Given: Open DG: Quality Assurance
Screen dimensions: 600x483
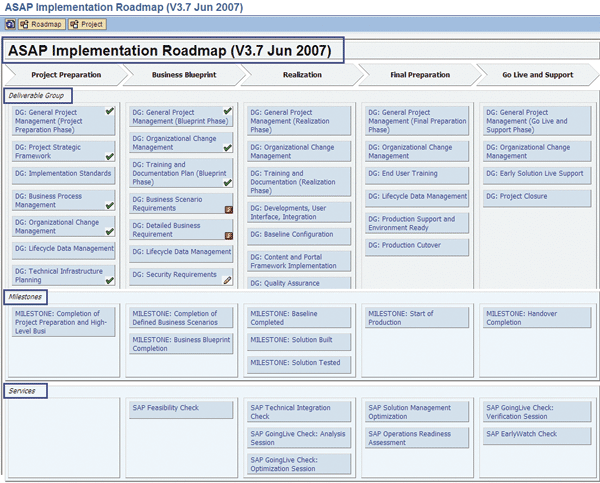Looking at the screenshot, I should pyautogui.click(x=299, y=283).
